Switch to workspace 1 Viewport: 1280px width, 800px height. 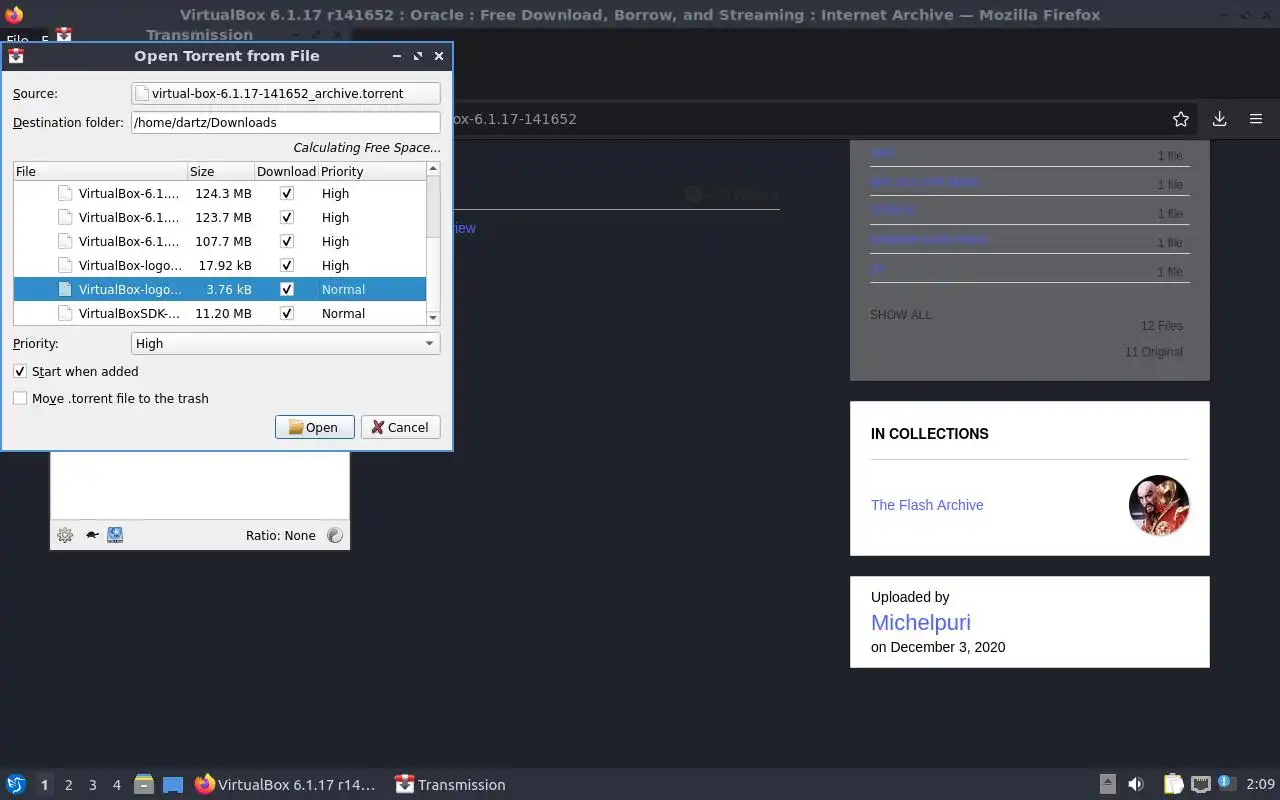pyautogui.click(x=44, y=785)
